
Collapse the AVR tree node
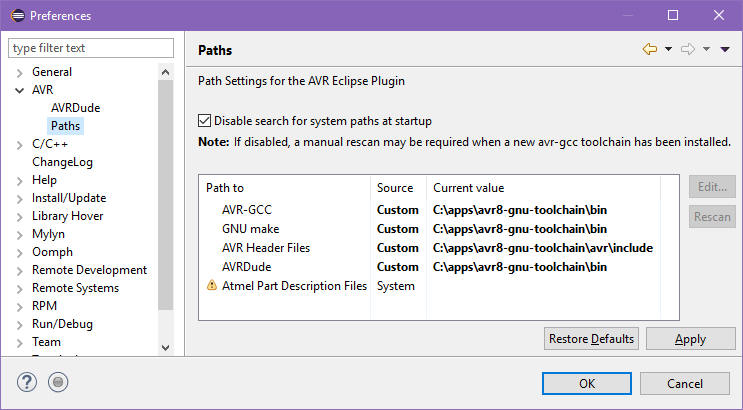point(19,90)
